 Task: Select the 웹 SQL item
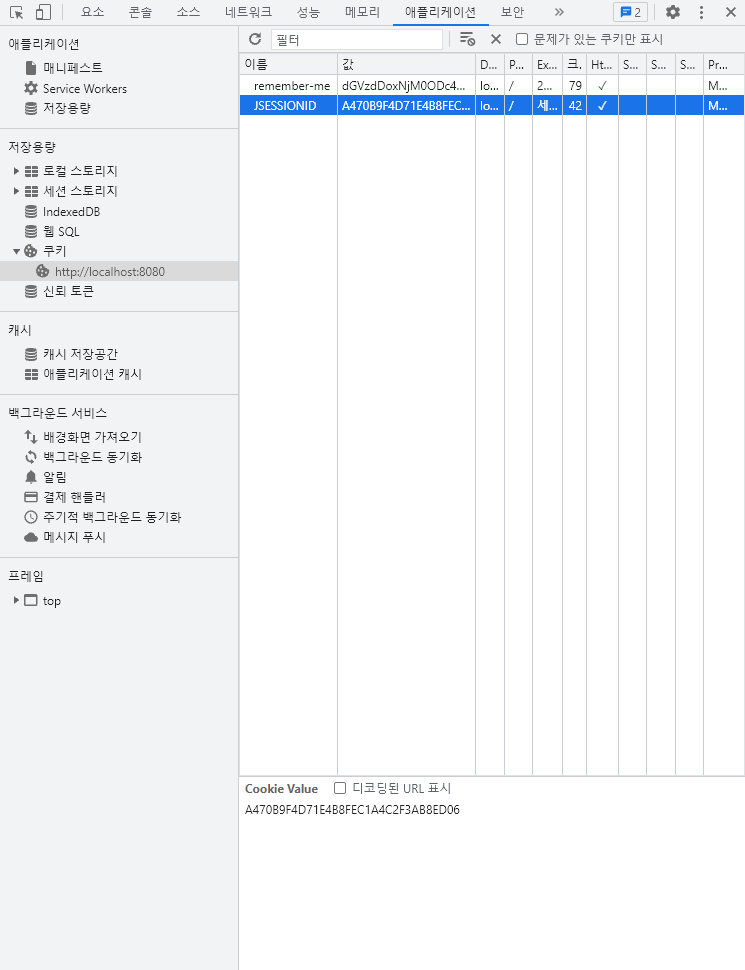pyautogui.click(x=61, y=231)
